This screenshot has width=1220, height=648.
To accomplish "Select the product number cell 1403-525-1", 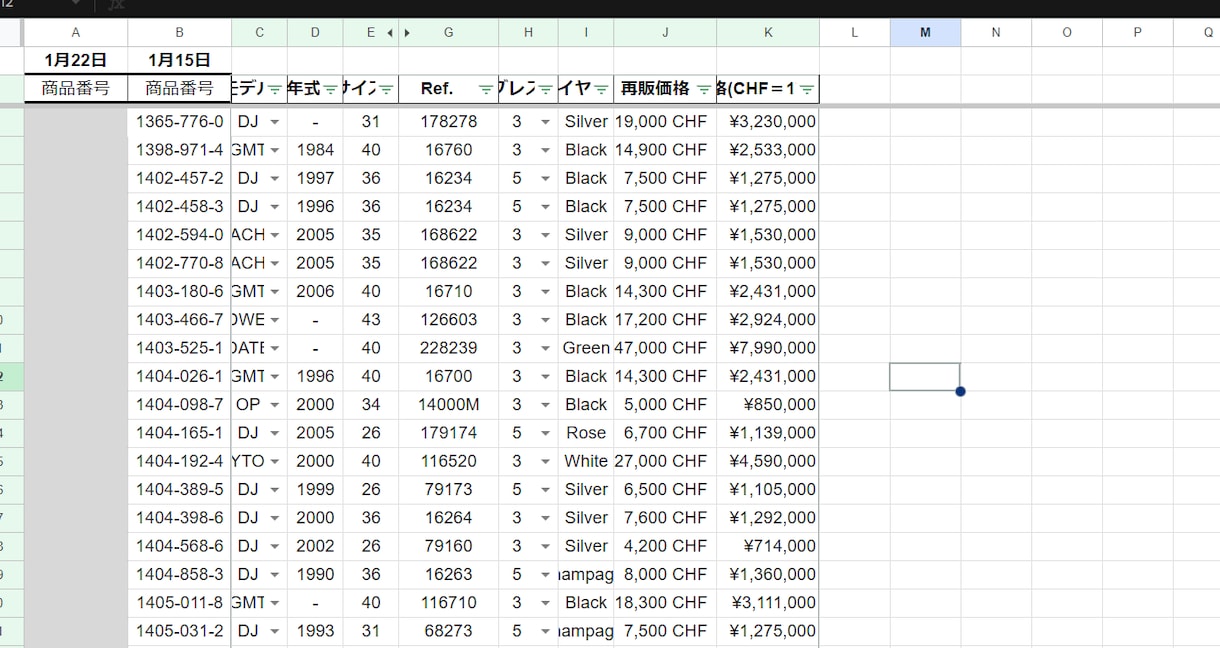I will (x=180, y=348).
